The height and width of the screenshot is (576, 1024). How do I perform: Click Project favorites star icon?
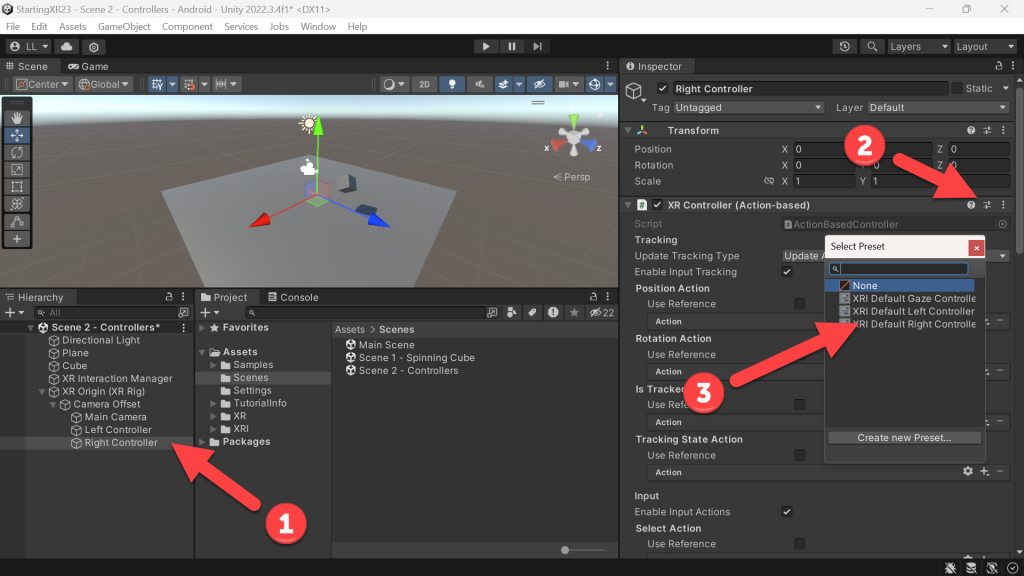coord(574,313)
